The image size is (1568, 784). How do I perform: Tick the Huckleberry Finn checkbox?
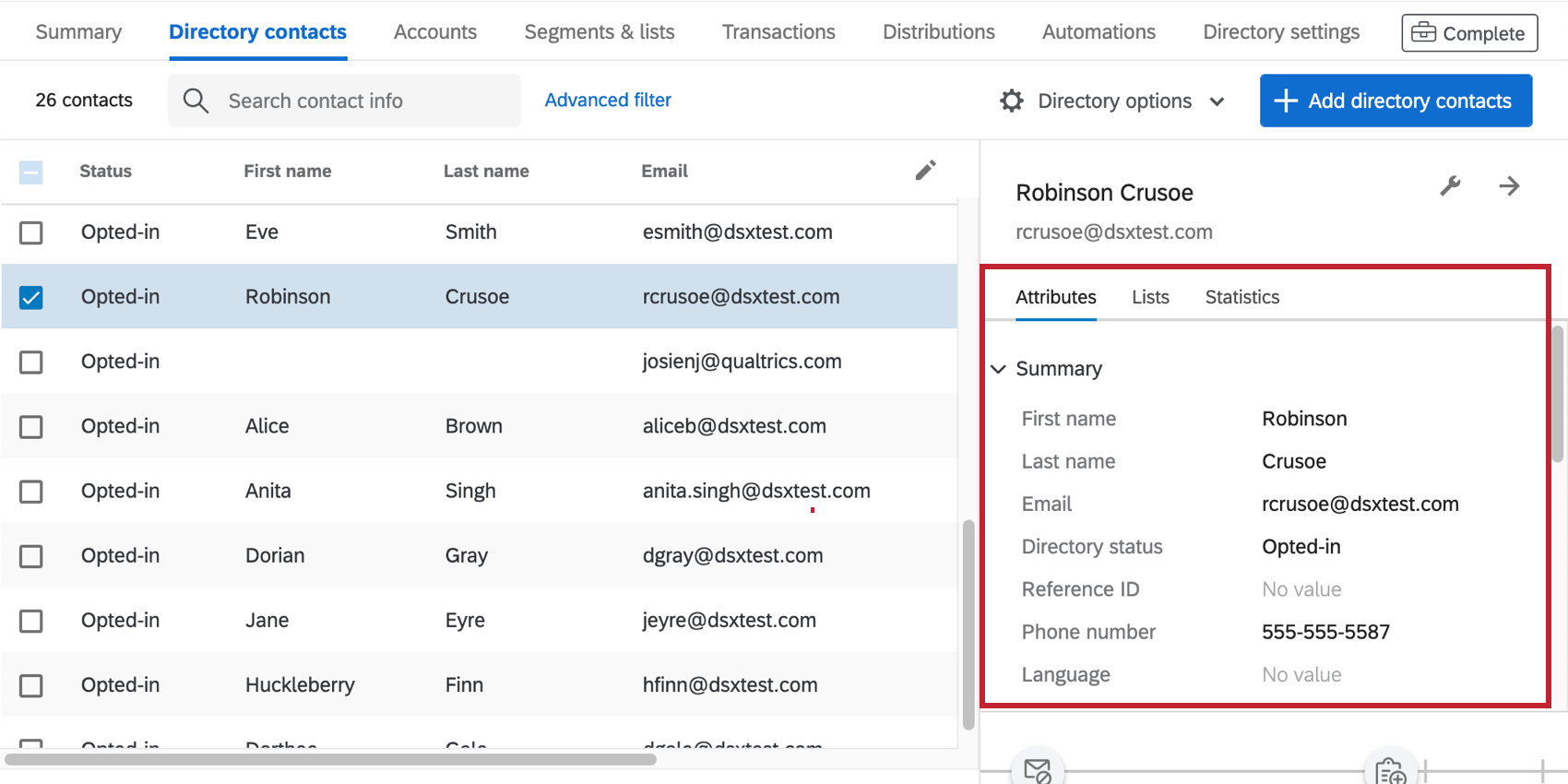coord(31,685)
